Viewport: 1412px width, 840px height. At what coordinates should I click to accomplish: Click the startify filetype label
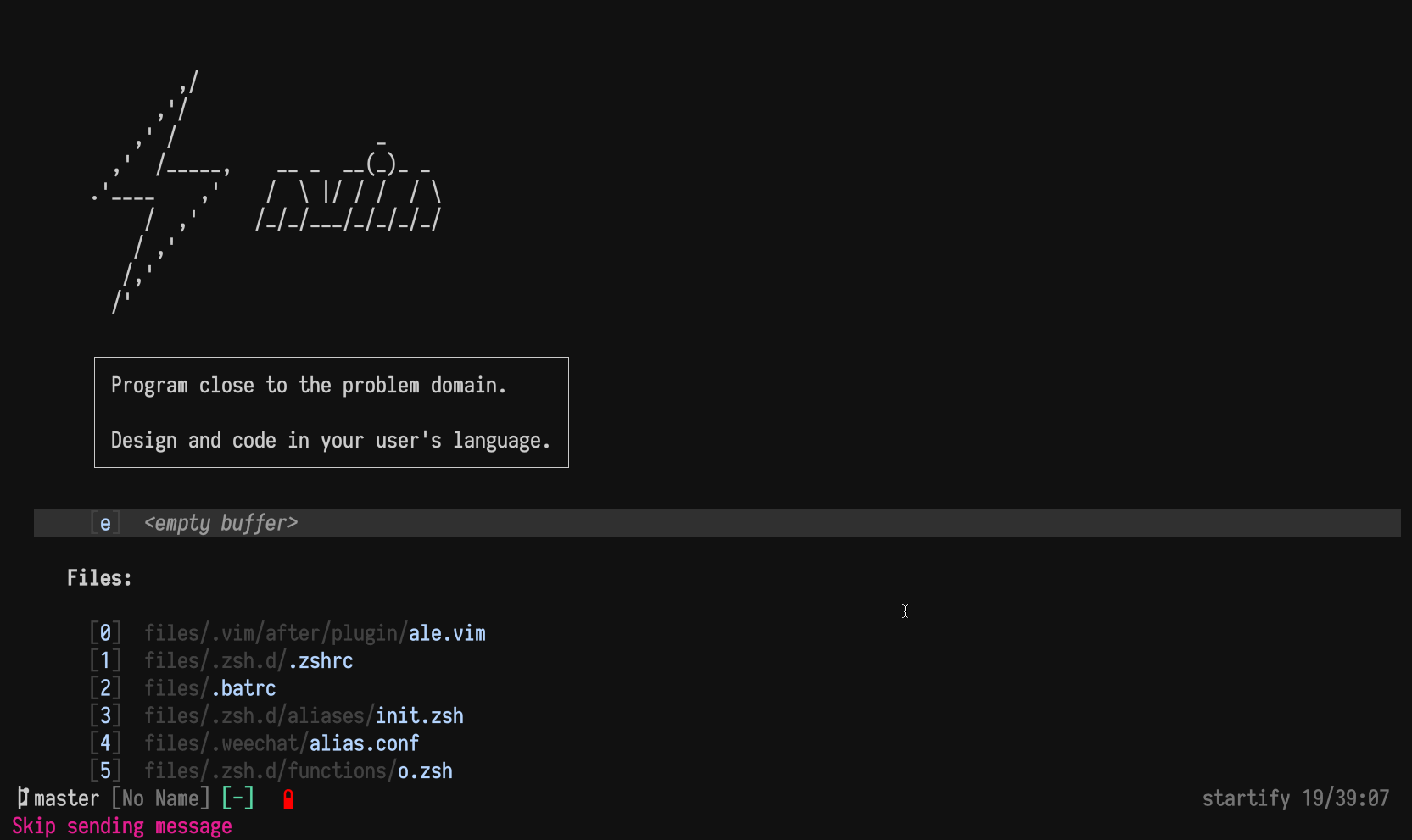click(1246, 798)
